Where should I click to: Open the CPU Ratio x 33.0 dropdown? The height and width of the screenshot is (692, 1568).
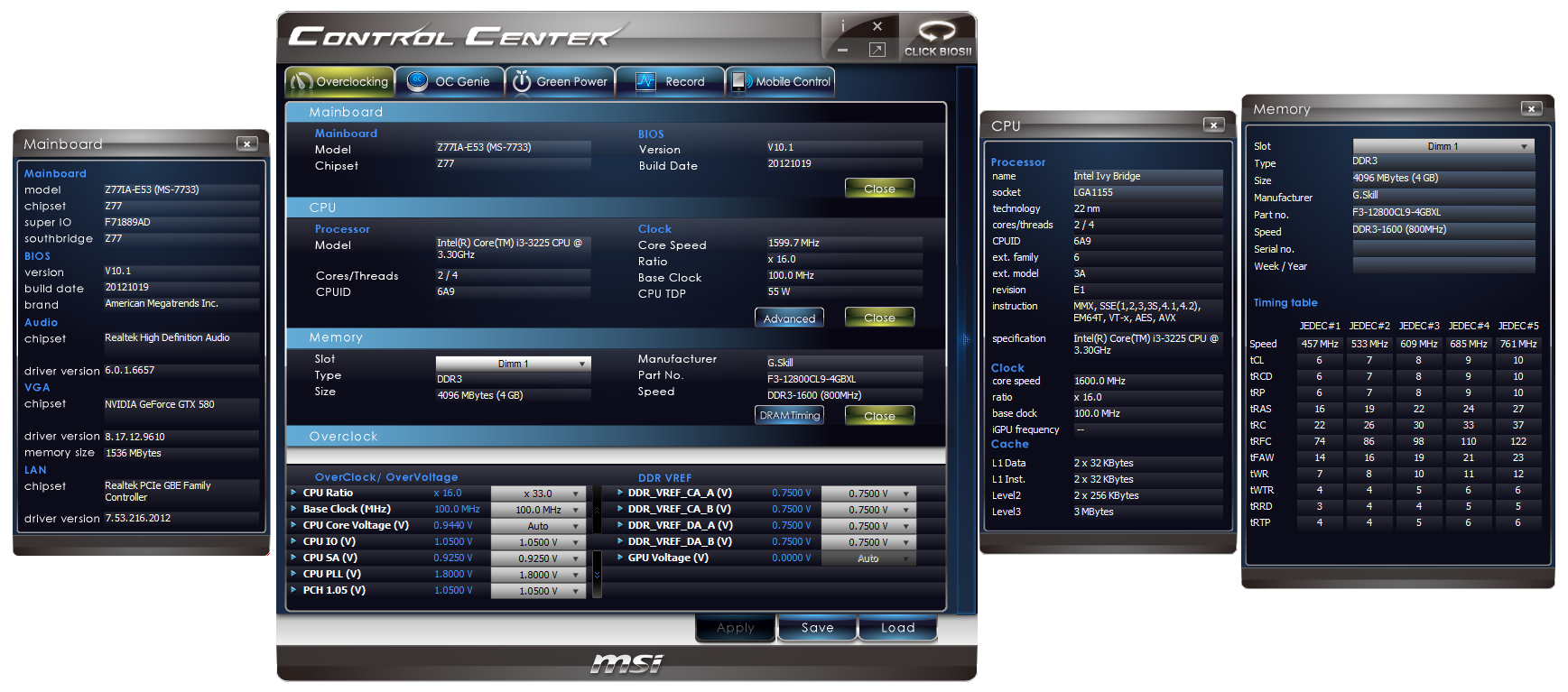tap(539, 494)
